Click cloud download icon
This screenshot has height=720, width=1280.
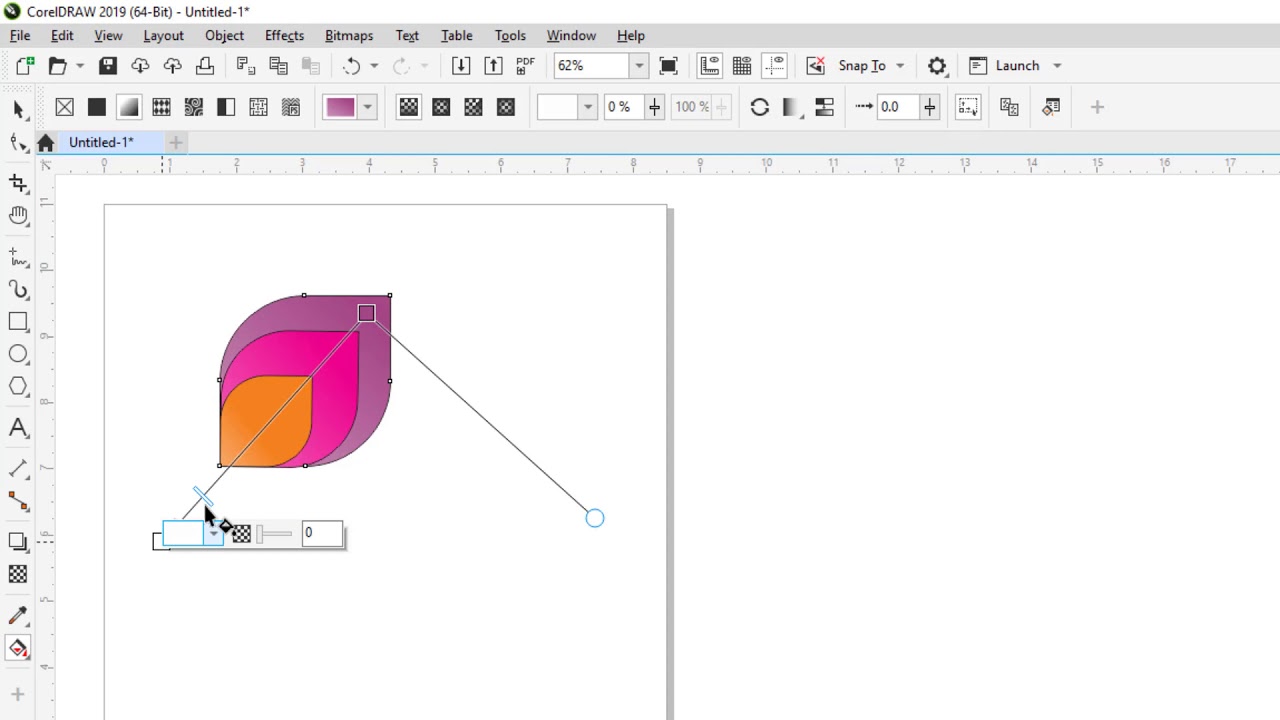140,66
